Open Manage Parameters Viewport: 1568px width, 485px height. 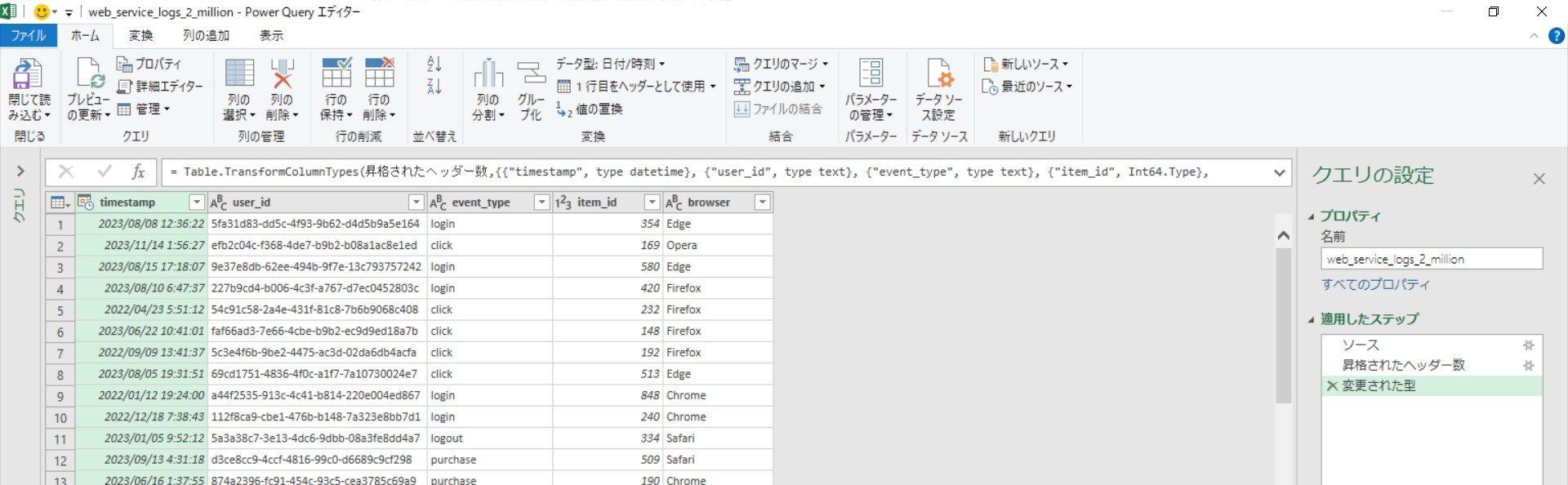(871, 90)
